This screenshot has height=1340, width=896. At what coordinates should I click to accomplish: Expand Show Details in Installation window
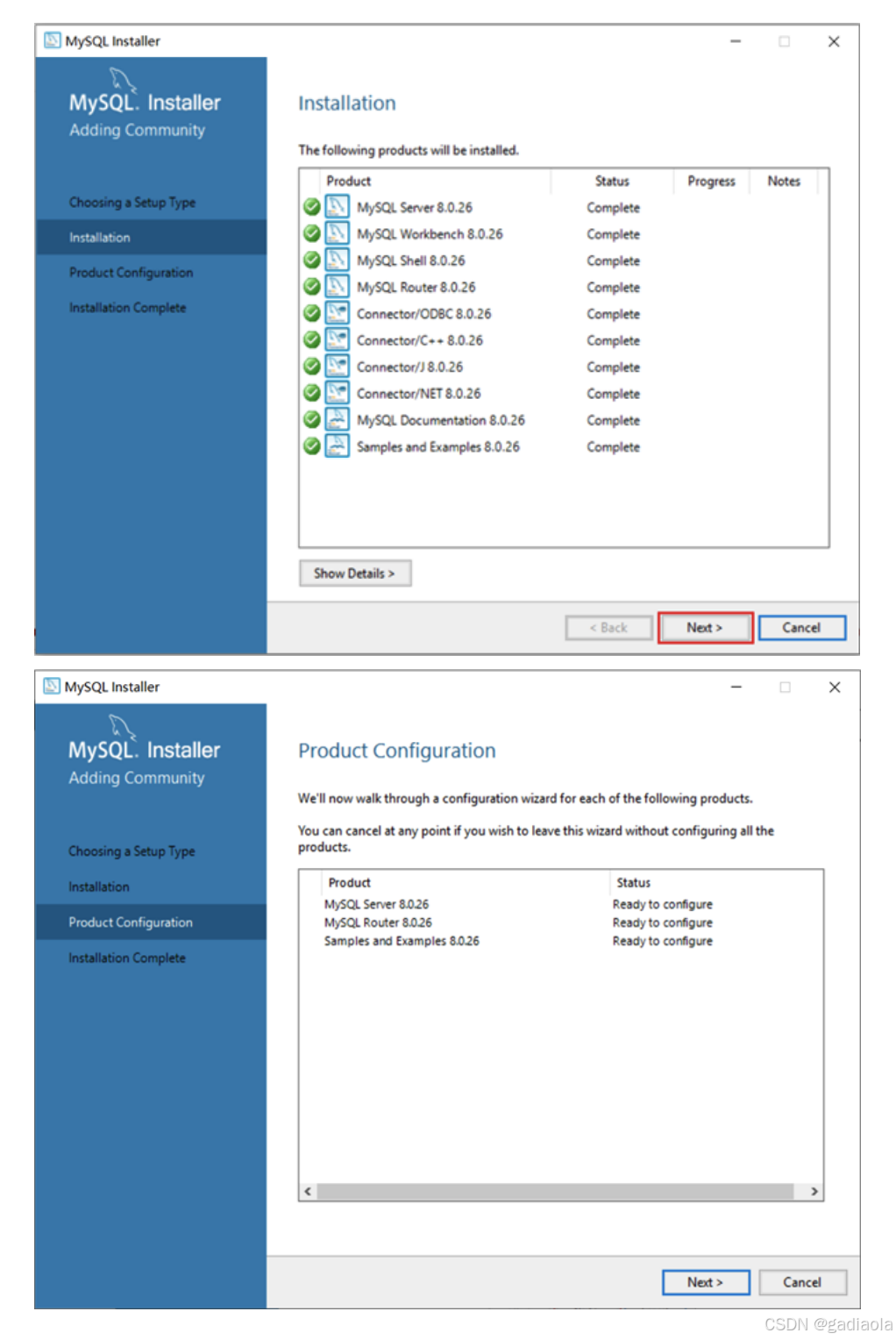point(355,574)
